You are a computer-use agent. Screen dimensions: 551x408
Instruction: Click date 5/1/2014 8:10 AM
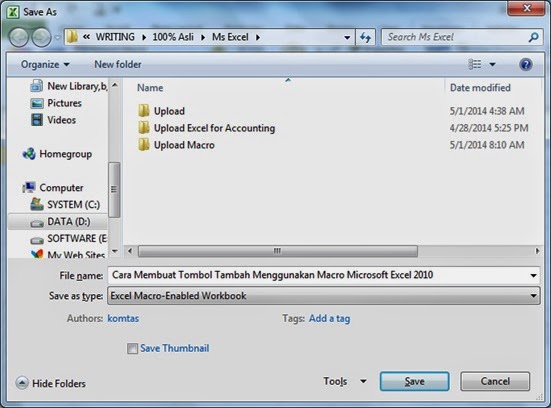[487, 145]
